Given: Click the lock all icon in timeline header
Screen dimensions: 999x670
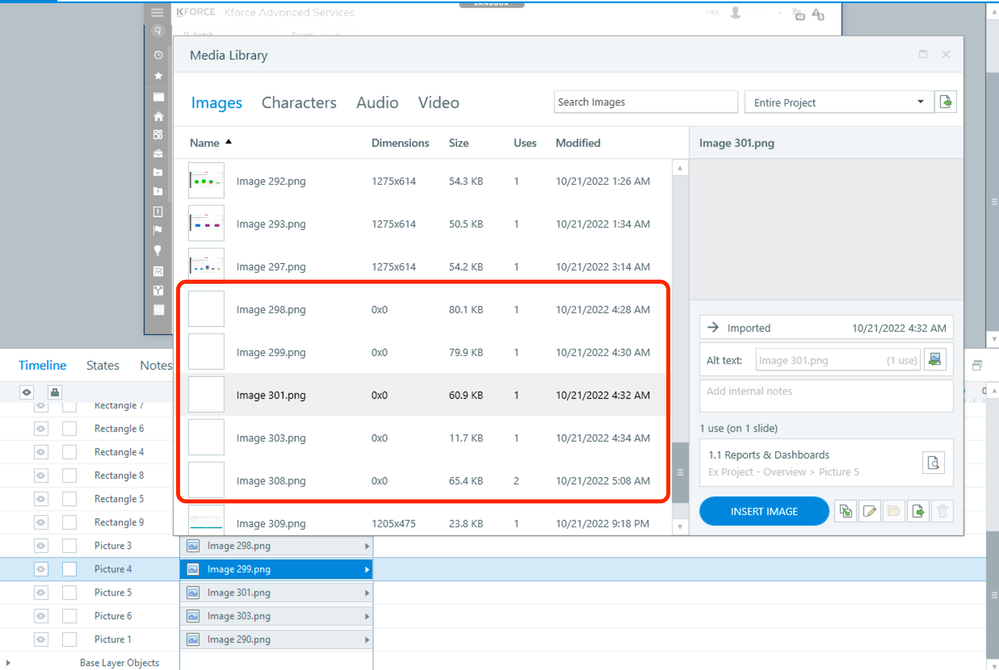Looking at the screenshot, I should point(55,393).
